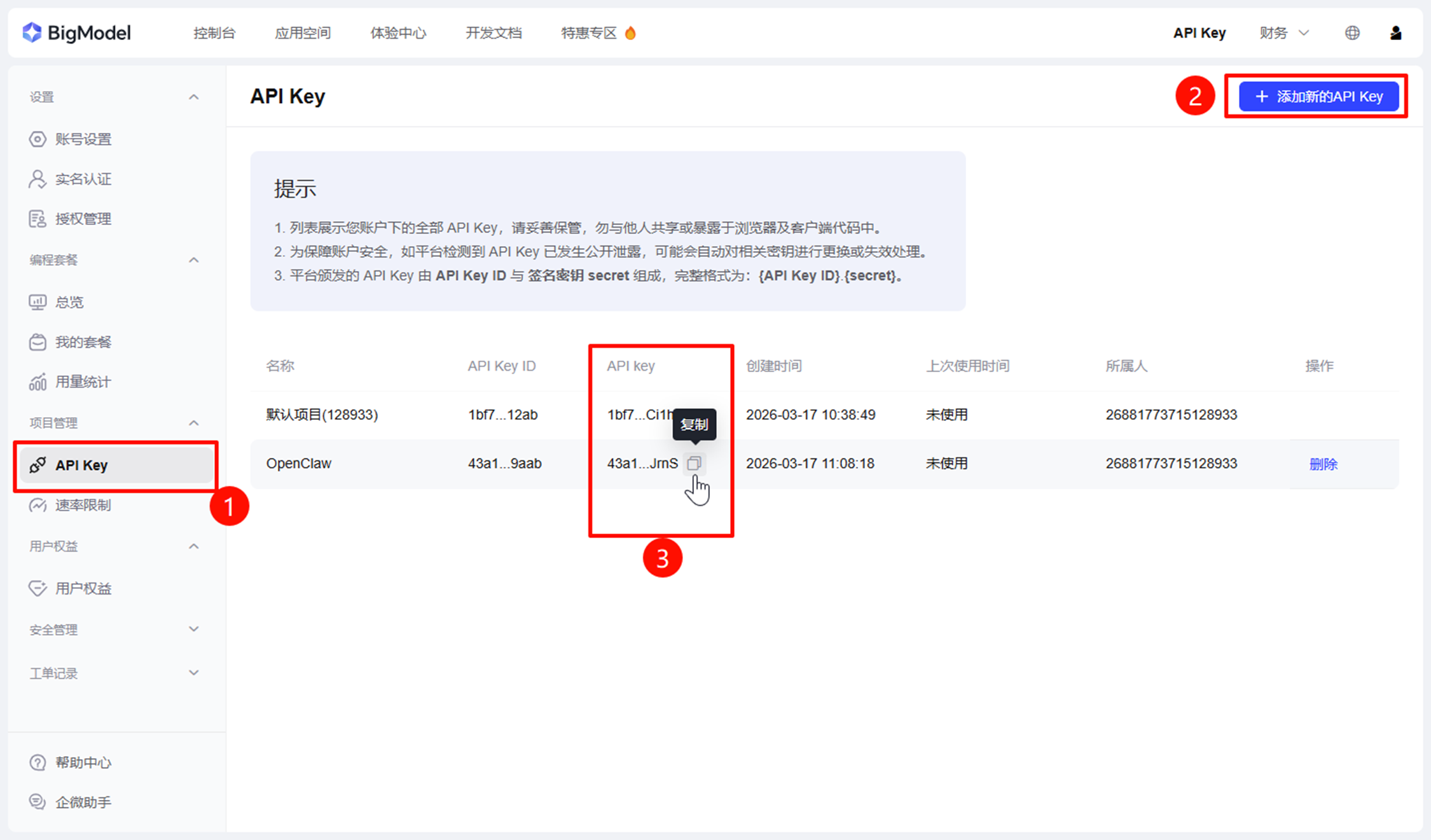
Task: Click the BigModel logo
Action: tap(77, 33)
